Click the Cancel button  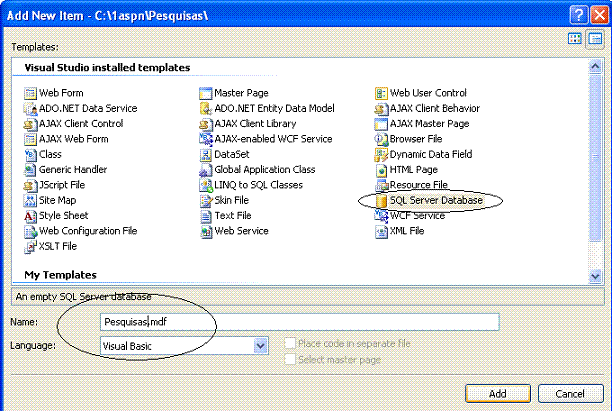[570, 393]
